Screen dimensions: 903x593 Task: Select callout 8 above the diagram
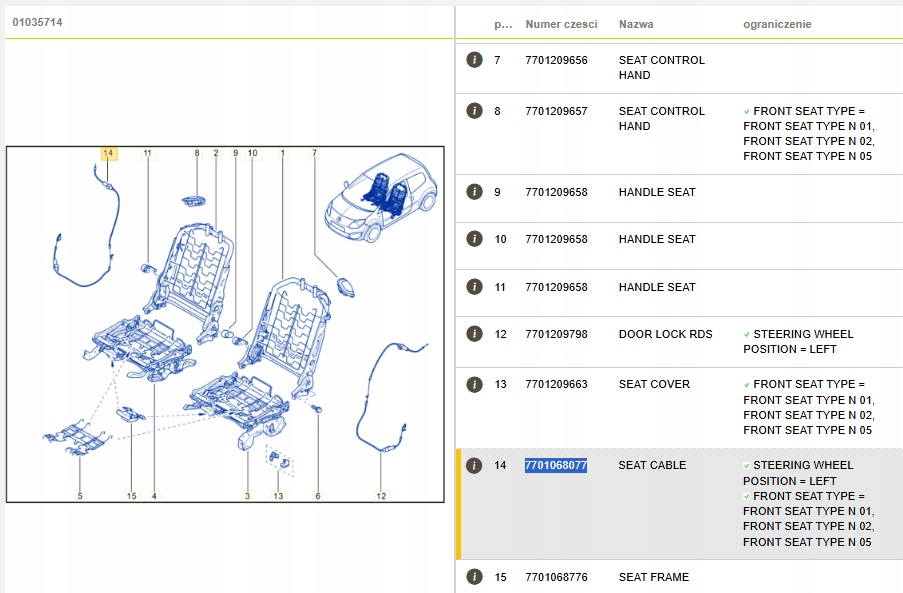tap(197, 153)
